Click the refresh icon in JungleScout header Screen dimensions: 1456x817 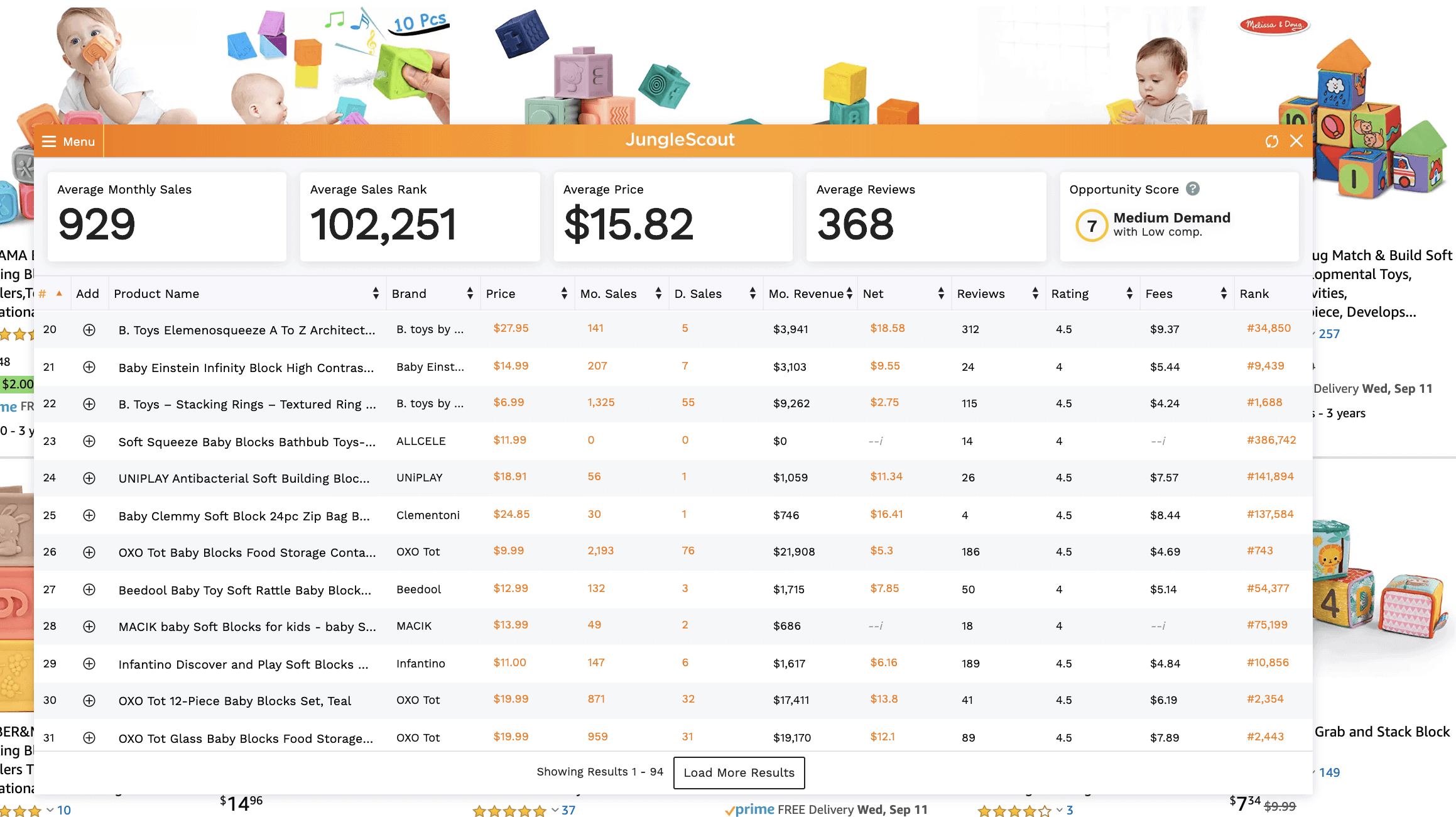pos(1272,141)
